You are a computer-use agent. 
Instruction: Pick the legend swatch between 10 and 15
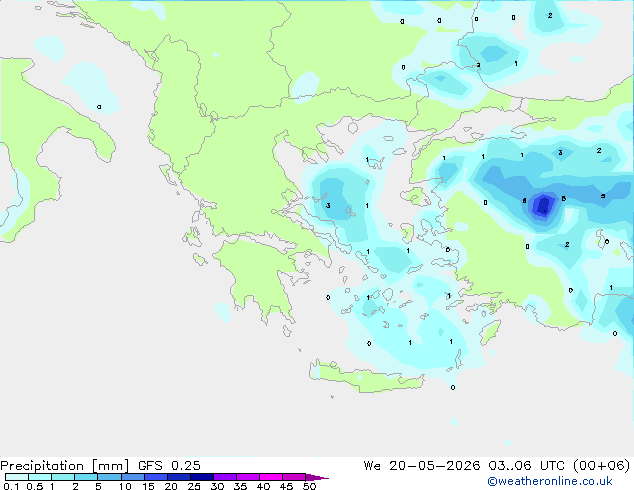(x=132, y=477)
